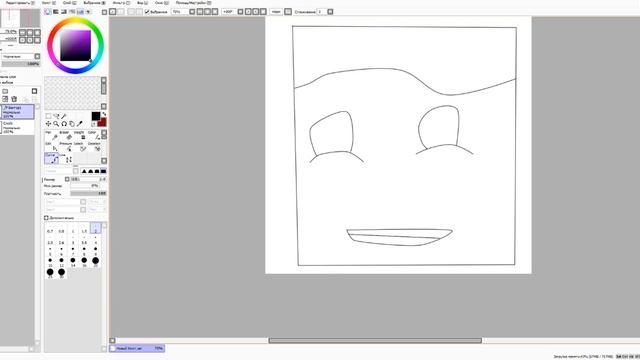Screen dimensions: 640x360
Task: Choose the linework Select tool
Action: (80, 147)
